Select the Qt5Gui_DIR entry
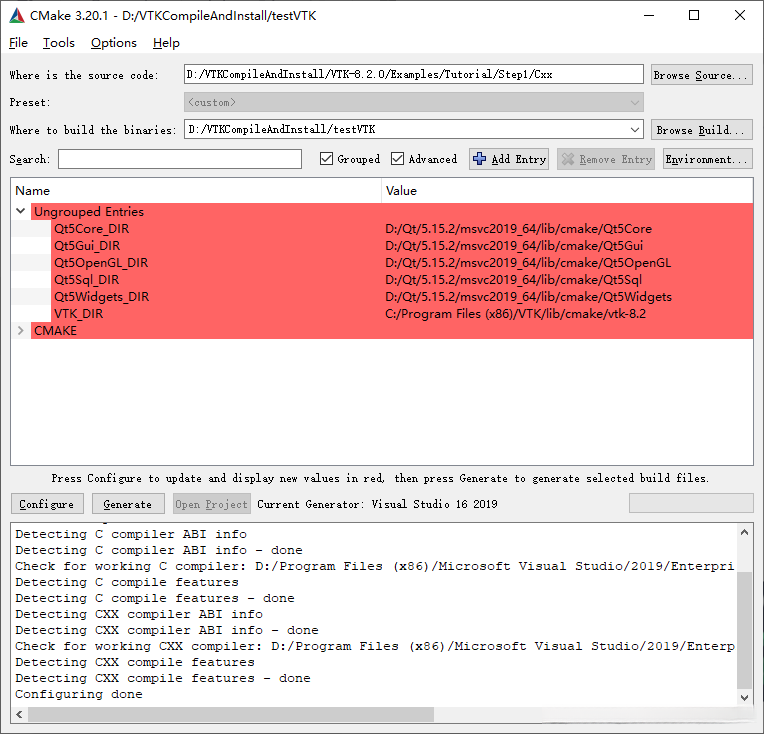This screenshot has width=764, height=734. pos(87,246)
